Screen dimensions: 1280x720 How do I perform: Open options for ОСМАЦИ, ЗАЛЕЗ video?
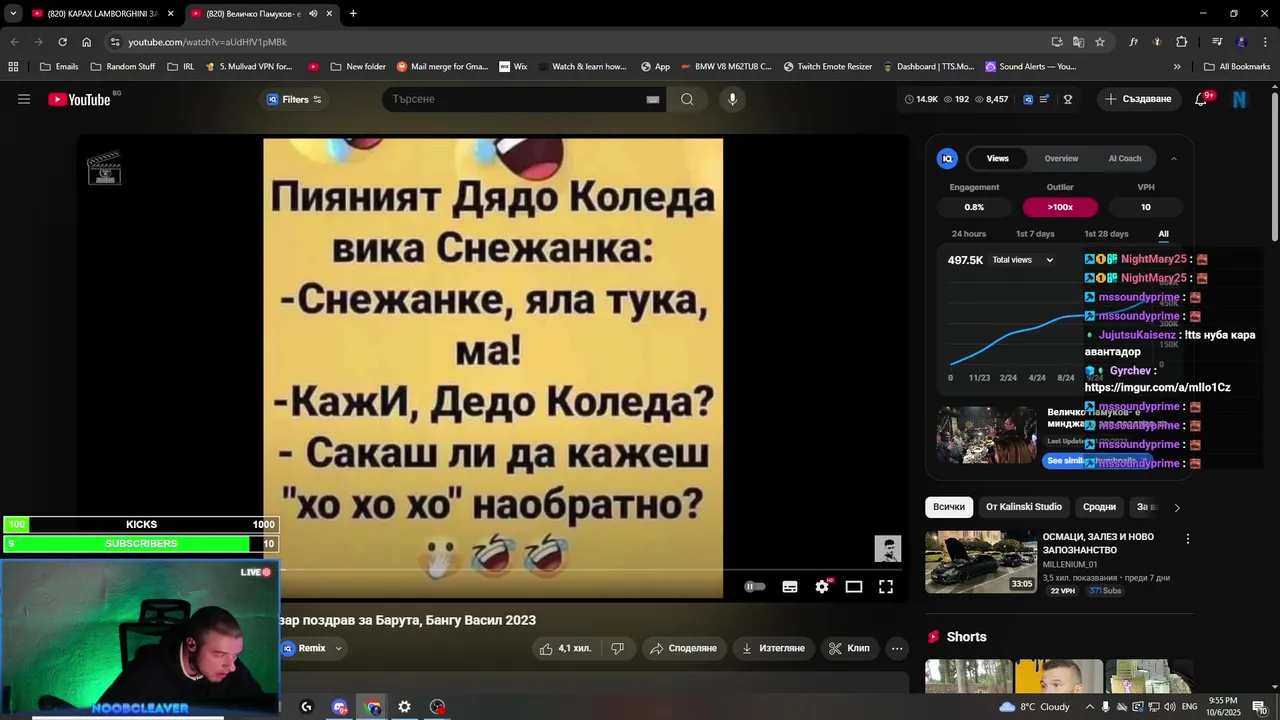pos(1187,539)
